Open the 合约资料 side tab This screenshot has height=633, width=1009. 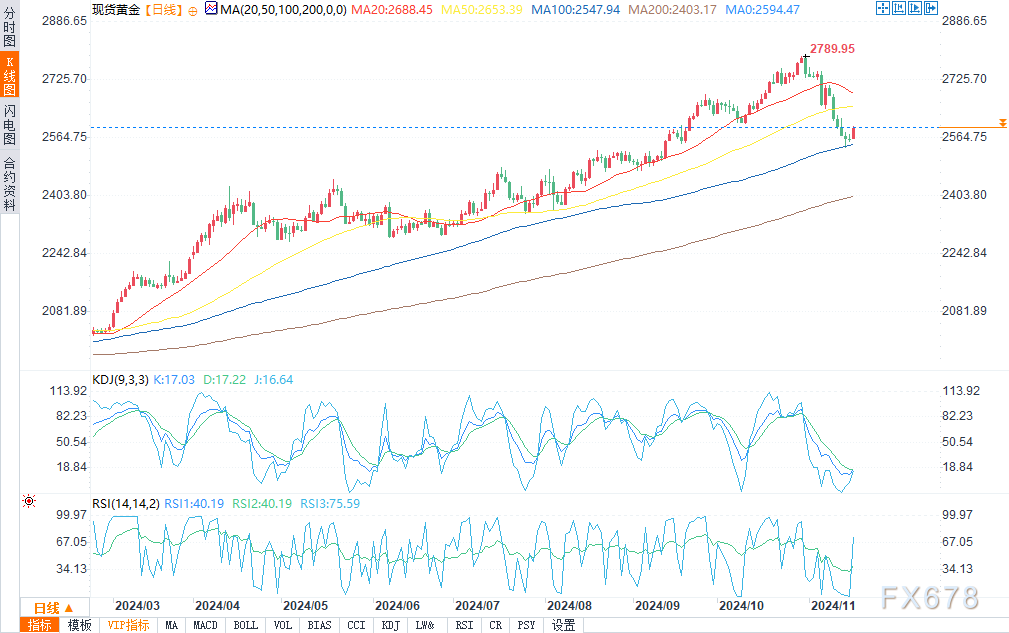[9, 183]
